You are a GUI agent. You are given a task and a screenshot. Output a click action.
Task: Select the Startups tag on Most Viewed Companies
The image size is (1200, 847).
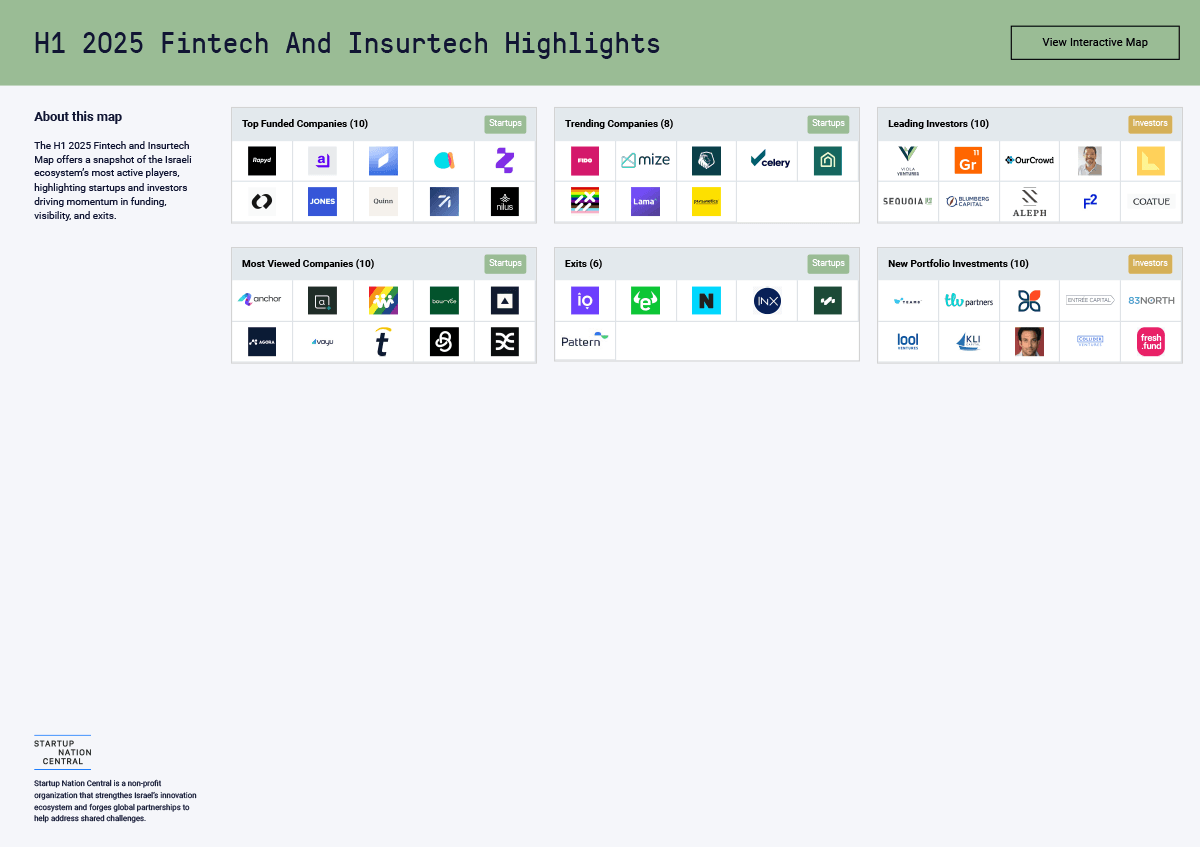coord(505,264)
